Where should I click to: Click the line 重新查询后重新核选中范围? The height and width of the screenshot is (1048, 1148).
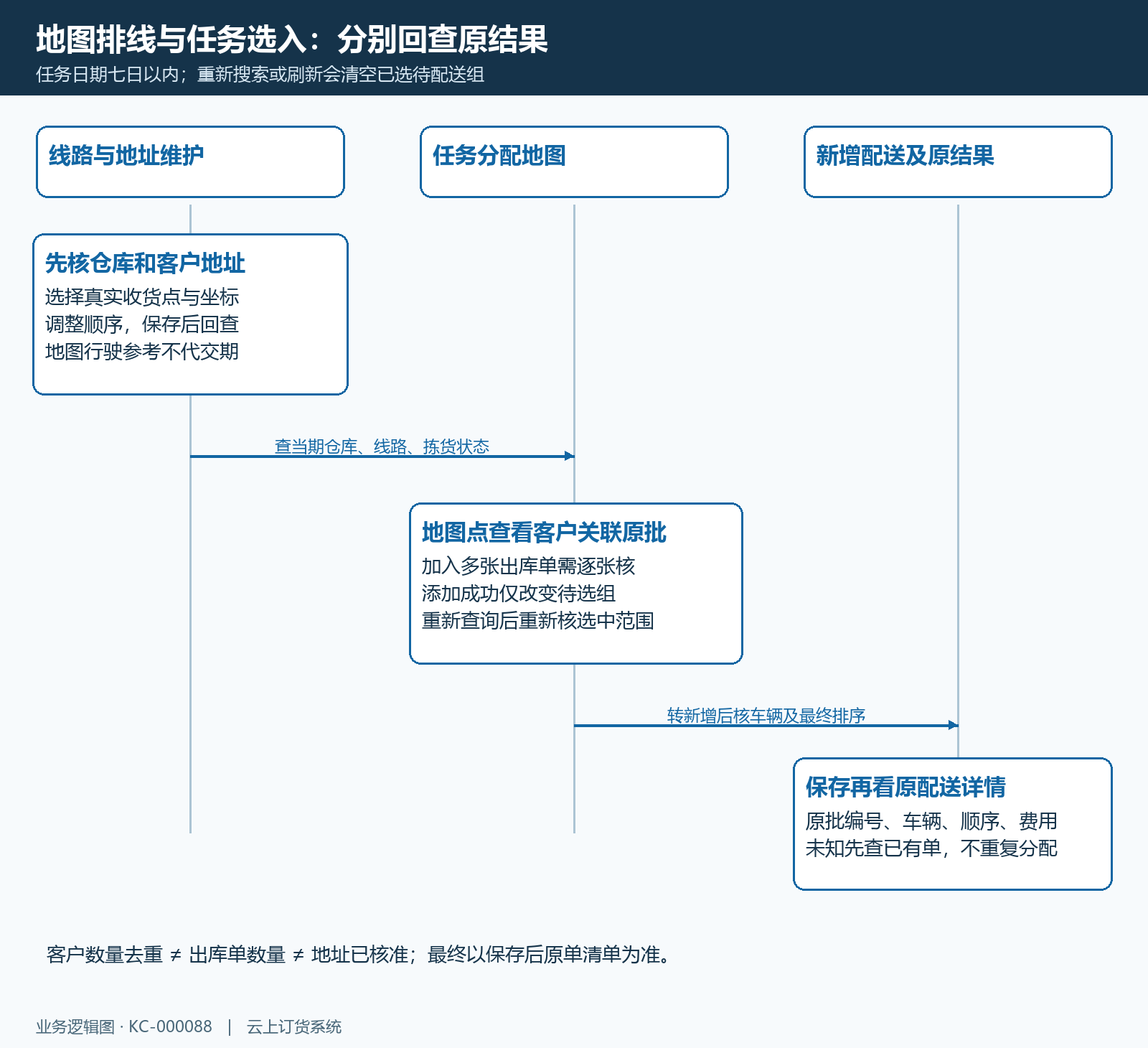(538, 621)
